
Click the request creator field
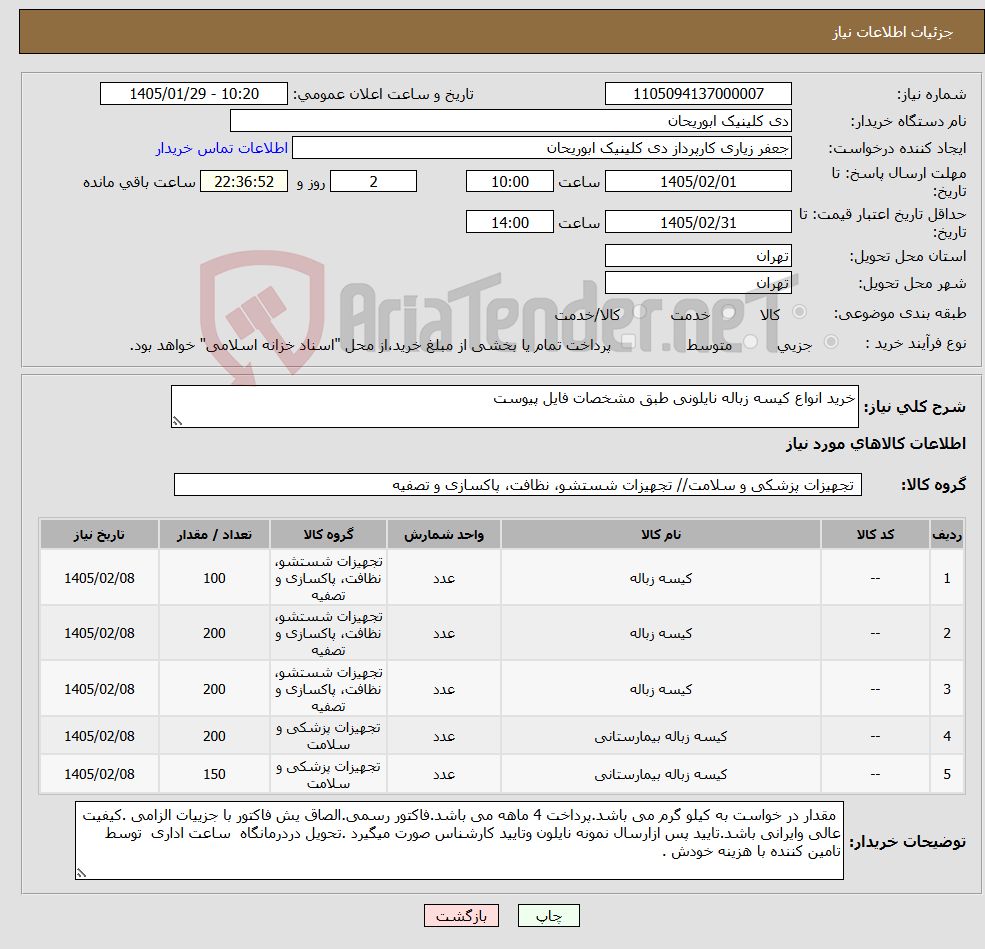(541, 148)
